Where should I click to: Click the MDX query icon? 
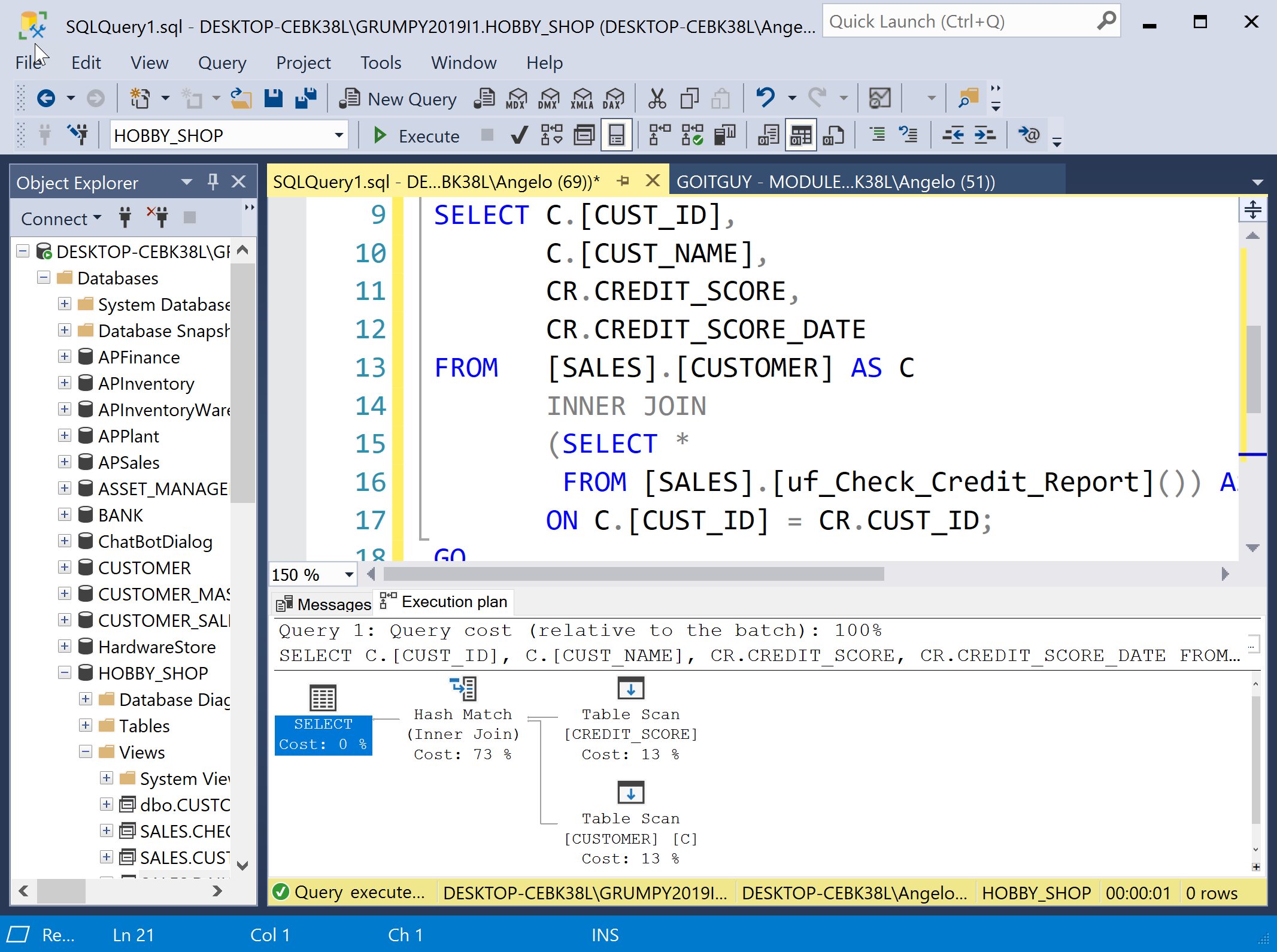[x=516, y=98]
